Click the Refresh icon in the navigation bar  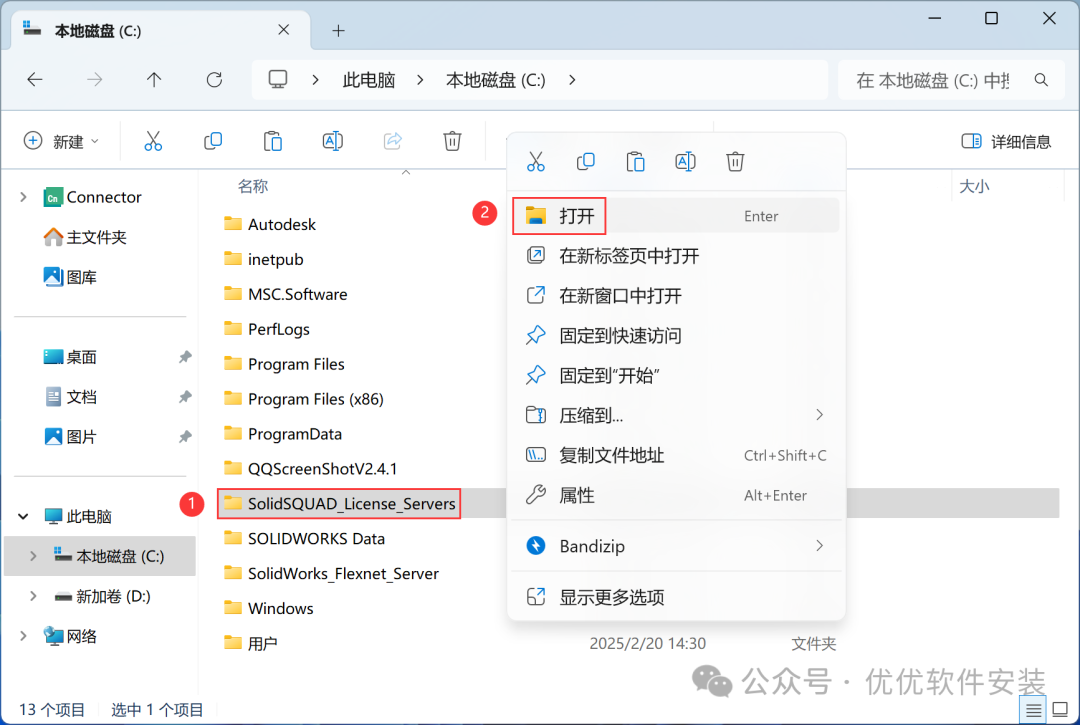tap(214, 80)
